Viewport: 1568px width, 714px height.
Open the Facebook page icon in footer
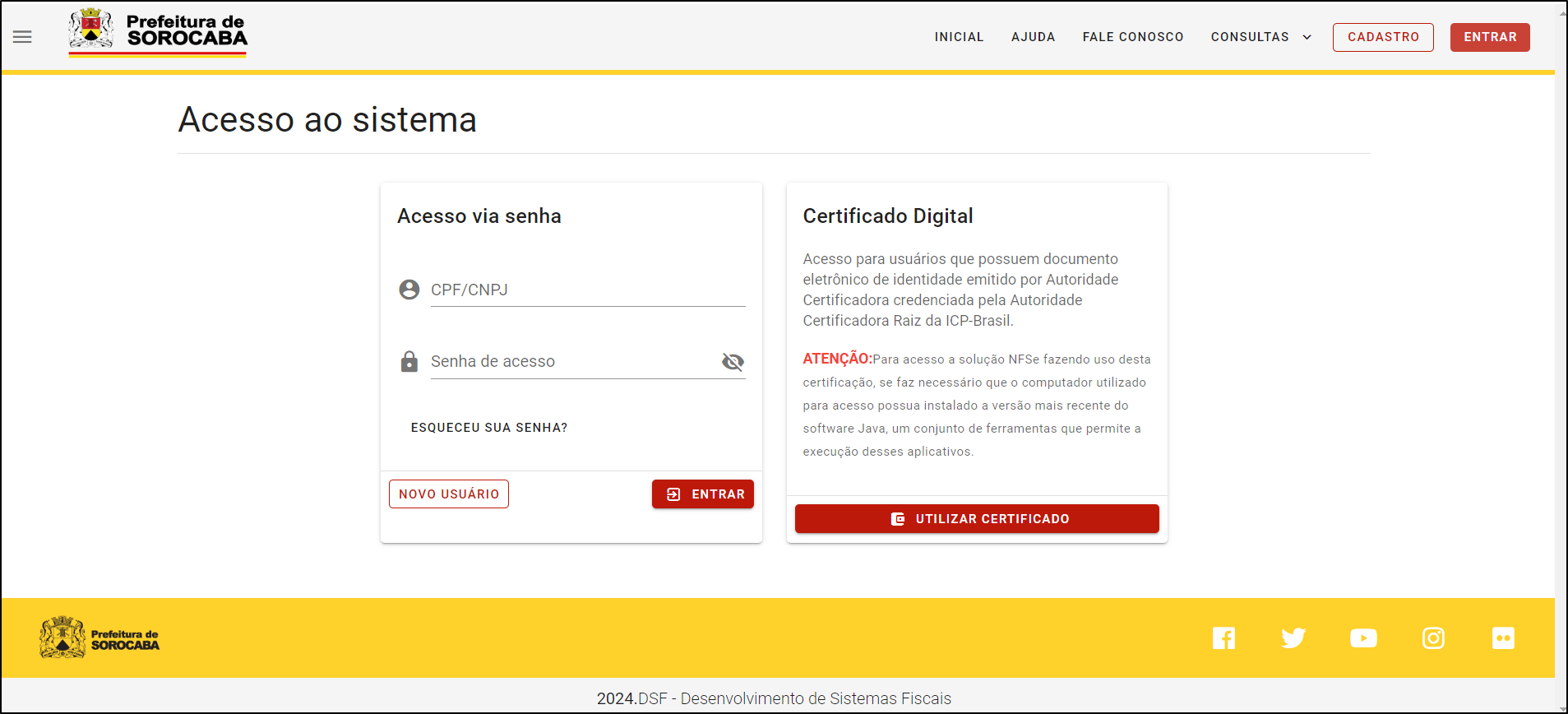[1223, 638]
